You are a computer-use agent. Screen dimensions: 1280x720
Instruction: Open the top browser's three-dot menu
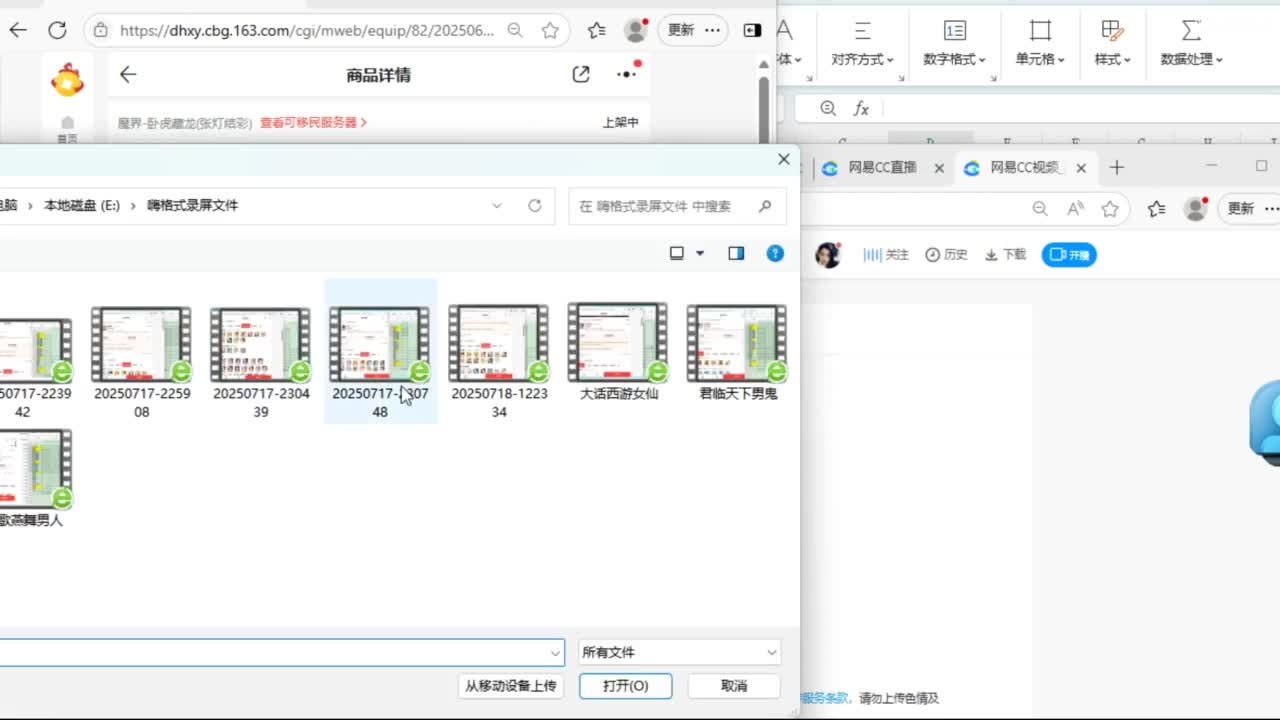712,30
